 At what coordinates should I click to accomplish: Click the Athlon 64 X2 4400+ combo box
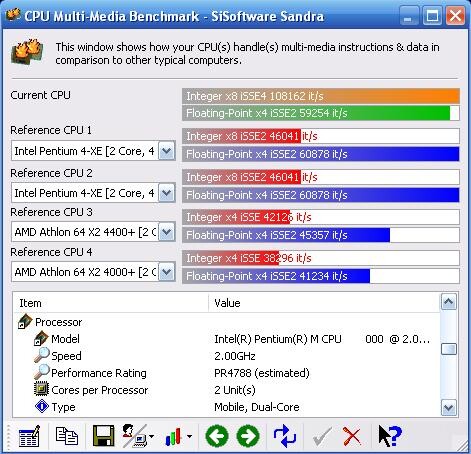pyautogui.click(x=93, y=232)
